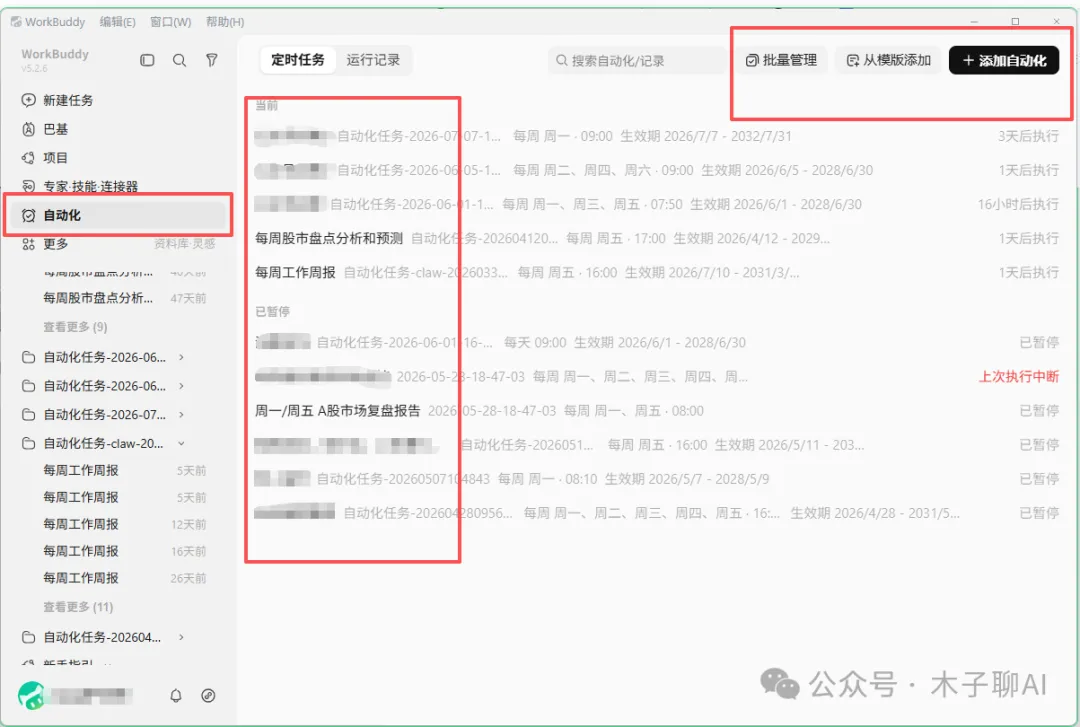Show more via 查看更多 (11)
This screenshot has width=1080, height=727.
pos(78,606)
